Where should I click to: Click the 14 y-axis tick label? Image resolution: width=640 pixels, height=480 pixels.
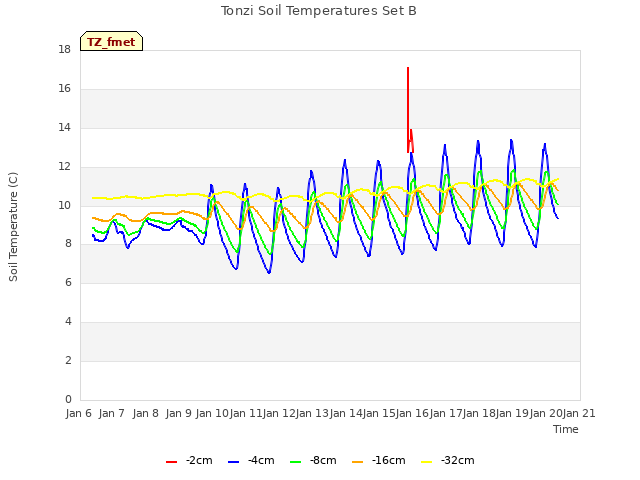[x=64, y=128]
